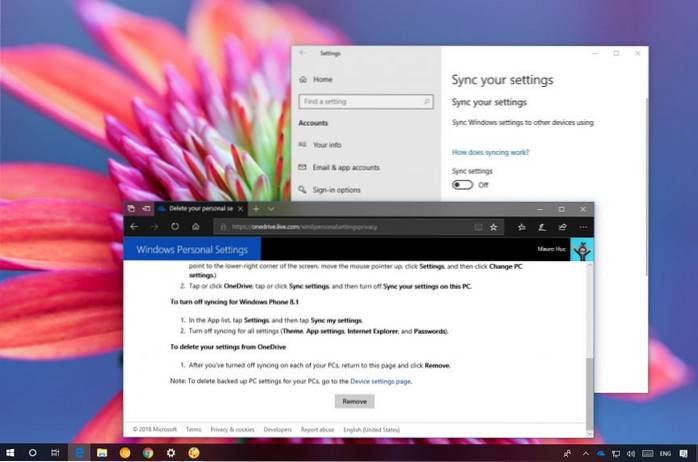Toggle the Sync settings switch

pyautogui.click(x=462, y=184)
